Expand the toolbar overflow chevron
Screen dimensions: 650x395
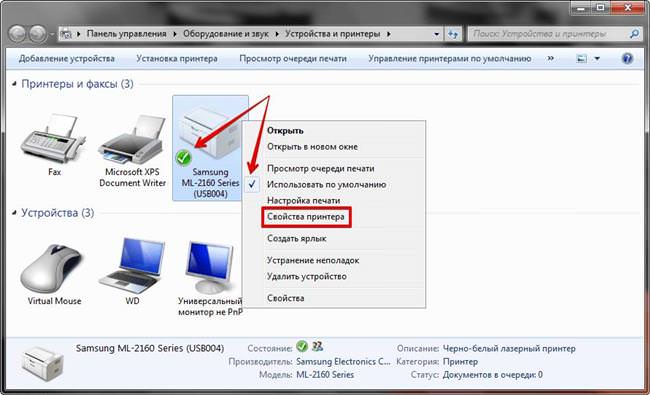coord(551,58)
